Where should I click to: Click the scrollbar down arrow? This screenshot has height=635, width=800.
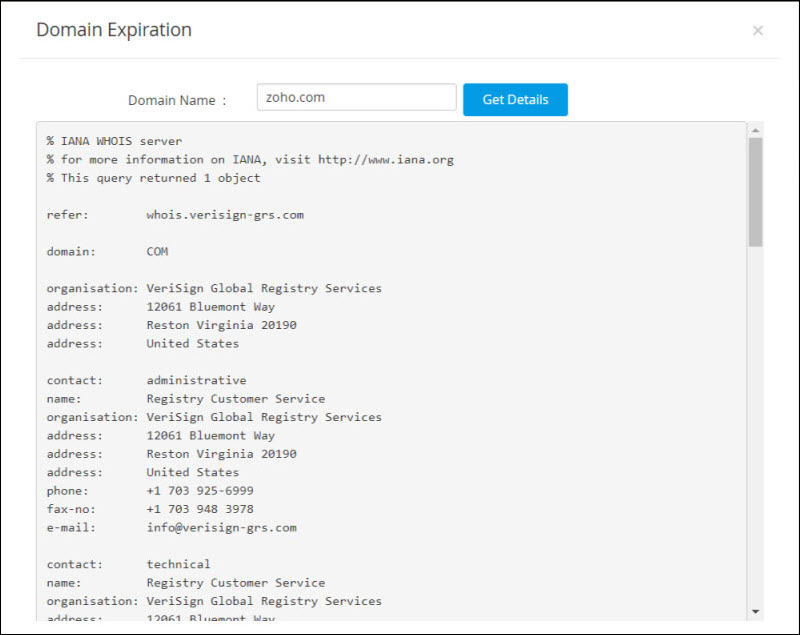click(x=755, y=611)
